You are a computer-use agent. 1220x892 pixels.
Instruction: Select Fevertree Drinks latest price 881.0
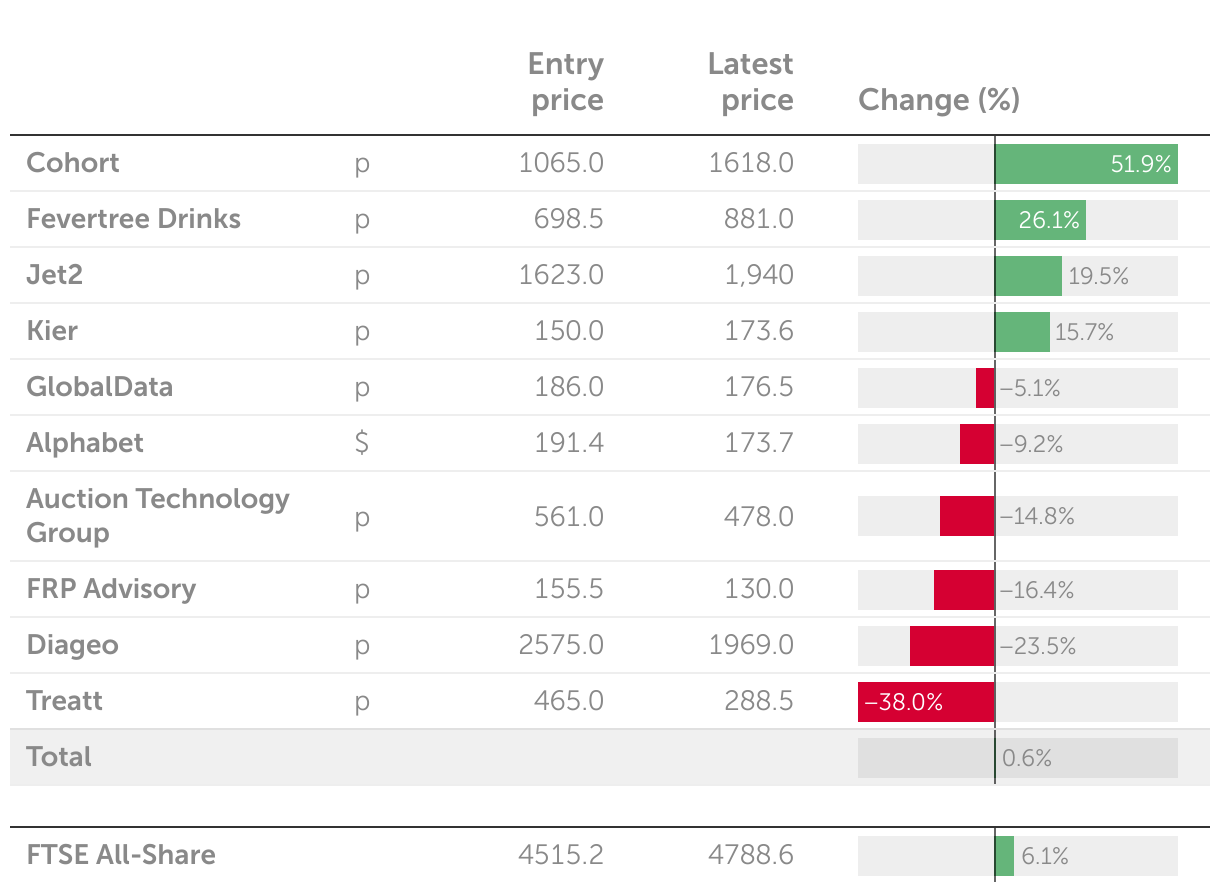758,219
